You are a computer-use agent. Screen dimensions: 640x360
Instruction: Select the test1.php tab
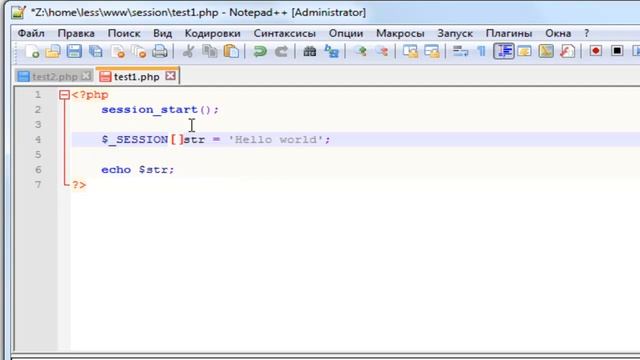pos(136,76)
